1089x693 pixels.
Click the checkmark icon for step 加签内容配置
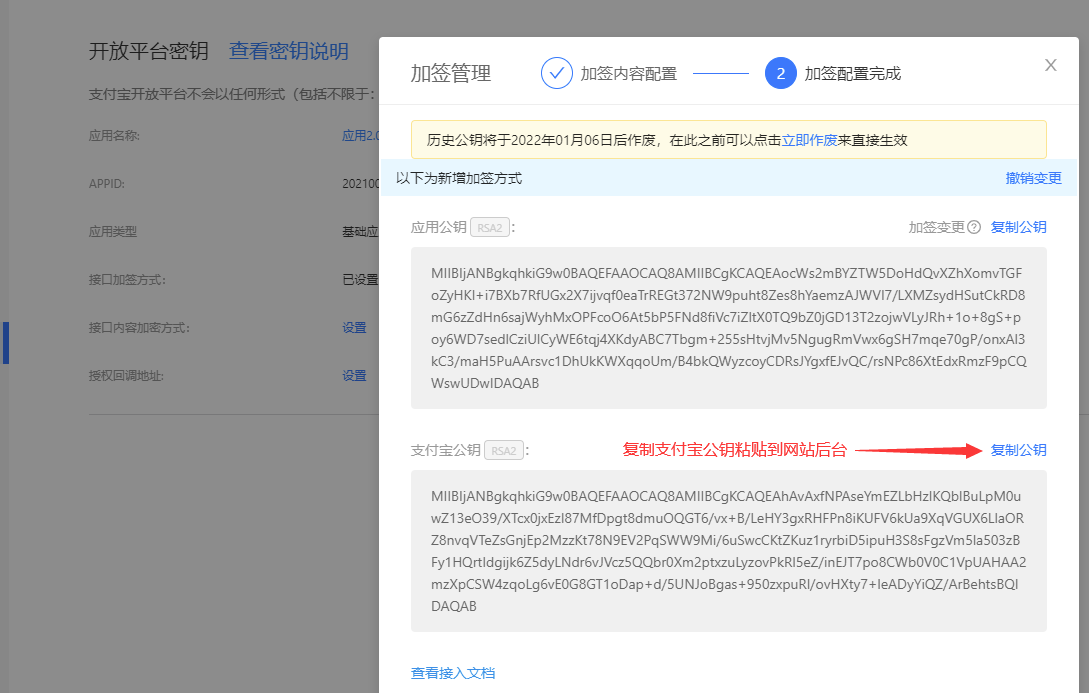[557, 74]
